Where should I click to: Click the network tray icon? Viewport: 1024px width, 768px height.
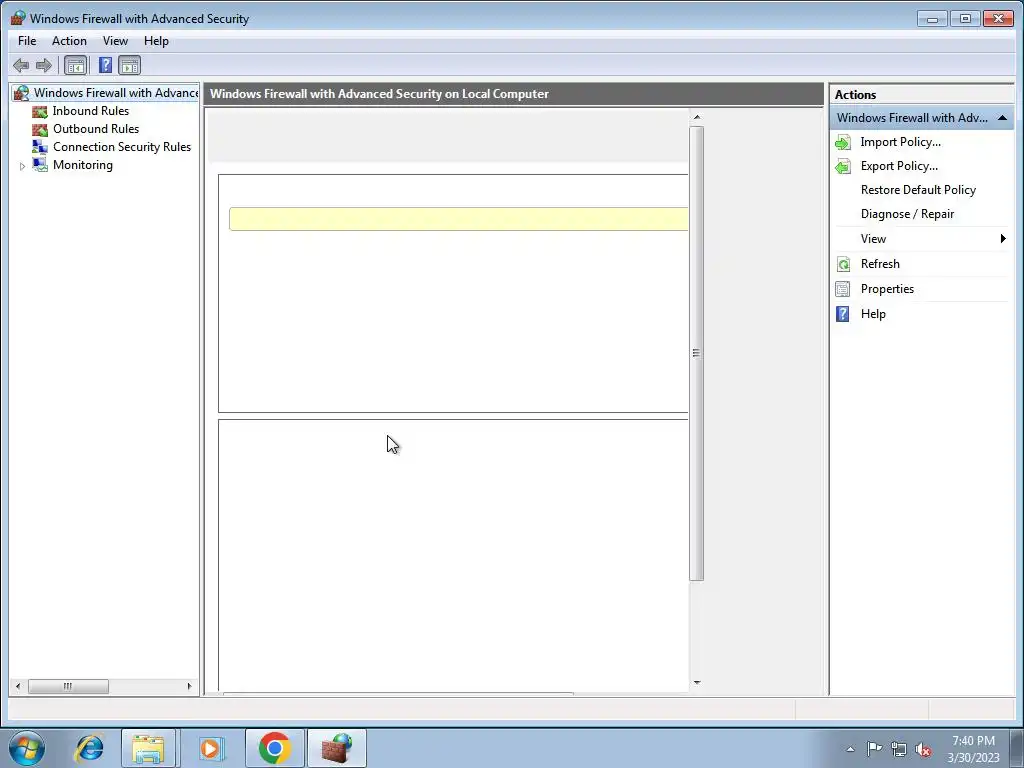click(899, 749)
